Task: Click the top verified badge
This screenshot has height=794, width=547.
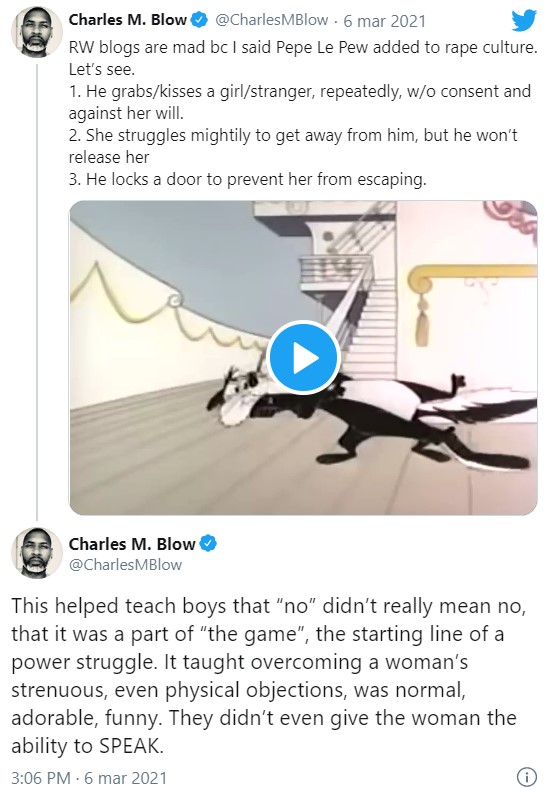Action: (x=199, y=20)
